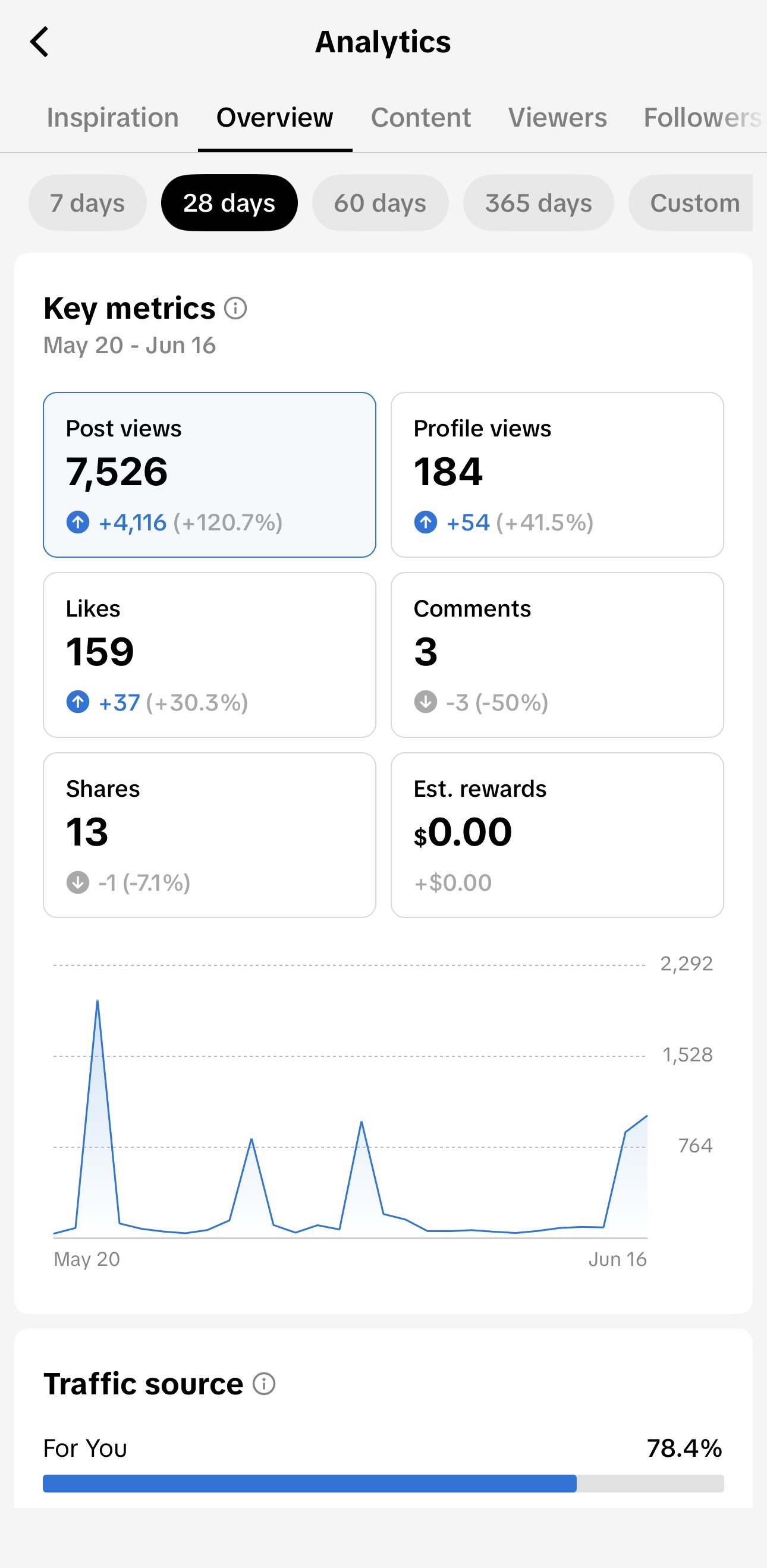Tap the Profile views up-arrow icon
The width and height of the screenshot is (767, 1568).
point(426,522)
